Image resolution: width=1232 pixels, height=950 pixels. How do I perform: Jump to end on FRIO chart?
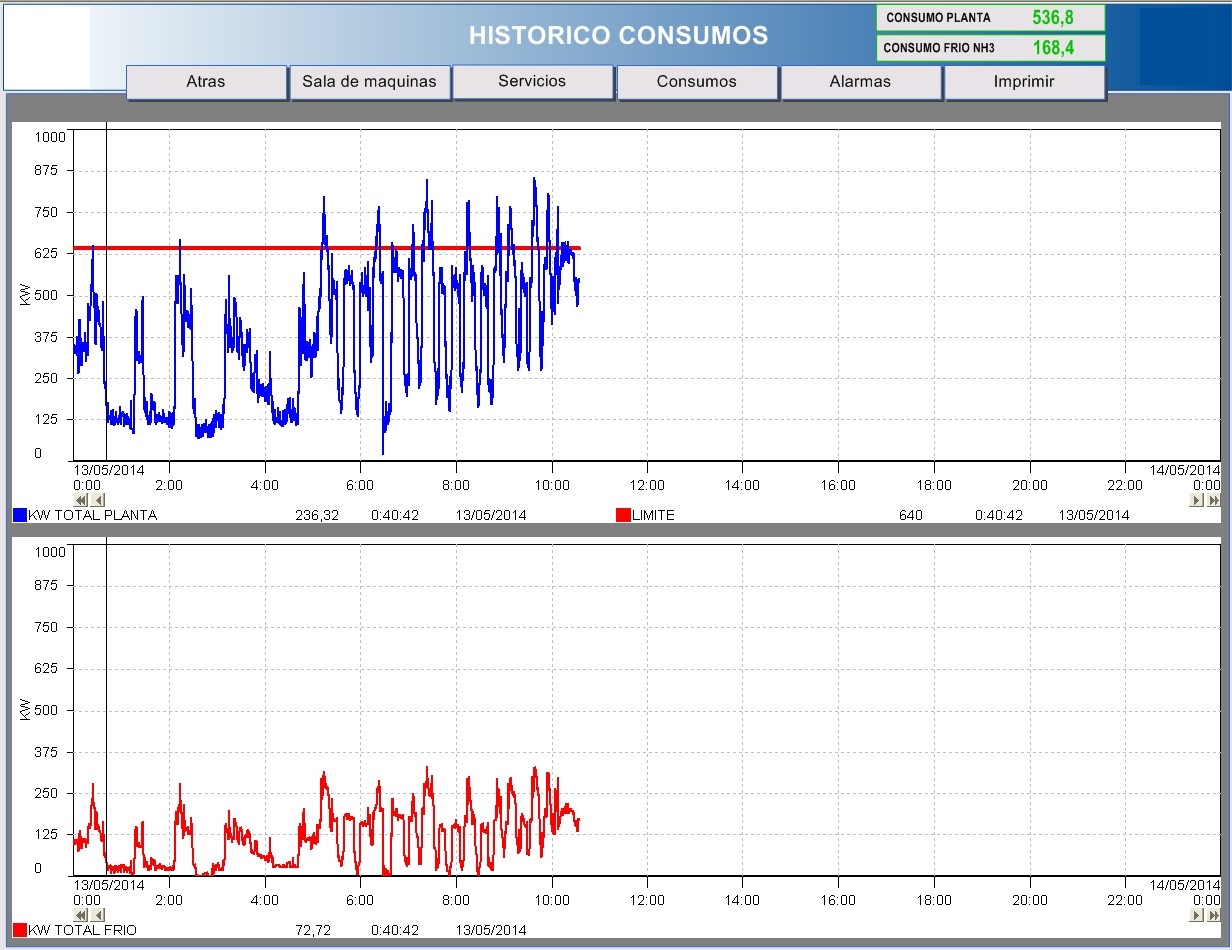[1213, 915]
